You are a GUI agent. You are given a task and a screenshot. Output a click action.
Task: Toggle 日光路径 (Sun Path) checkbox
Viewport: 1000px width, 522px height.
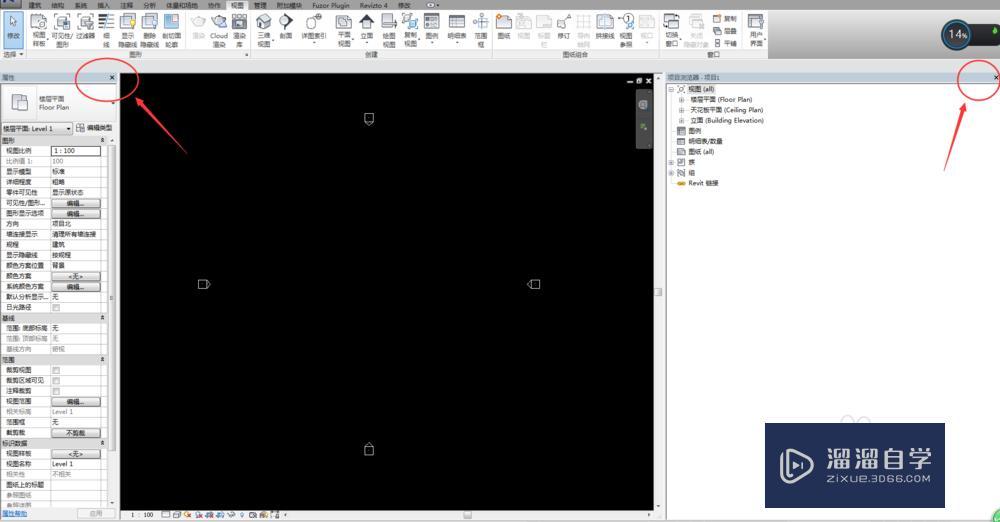[x=56, y=308]
